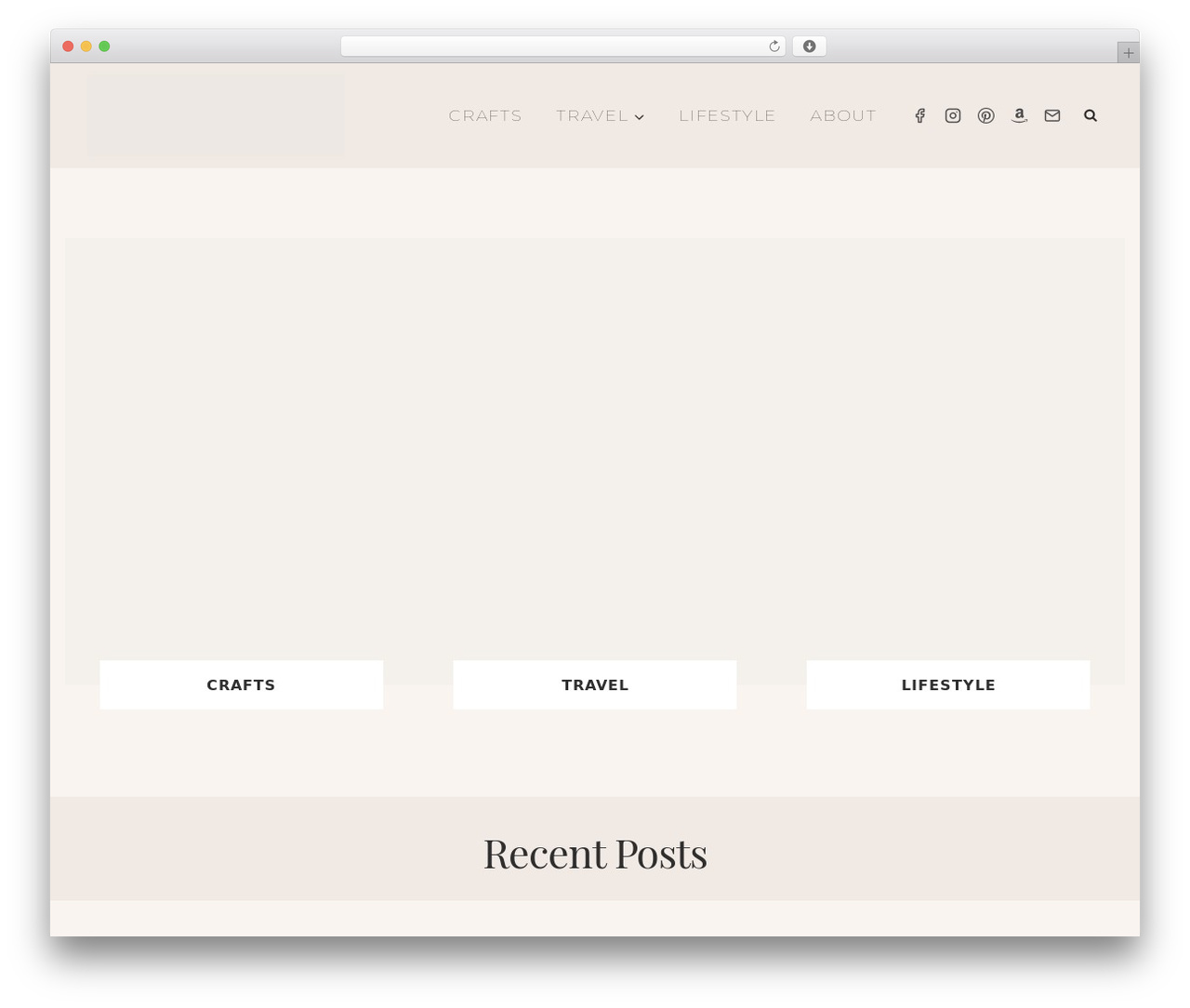This screenshot has width=1190, height=1008.
Task: Click the Recent Posts heading
Action: 595,853
